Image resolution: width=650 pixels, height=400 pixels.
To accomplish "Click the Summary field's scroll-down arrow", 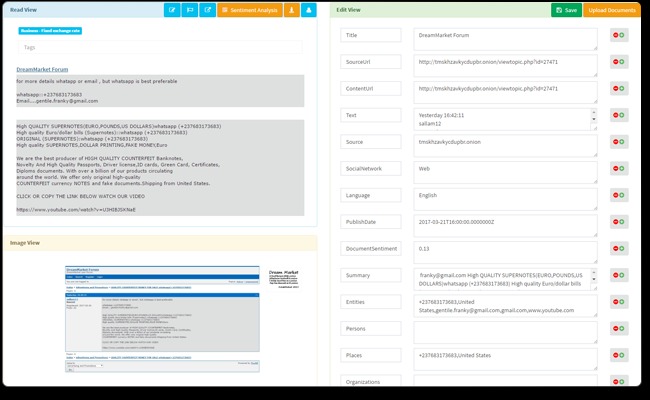I will (594, 279).
